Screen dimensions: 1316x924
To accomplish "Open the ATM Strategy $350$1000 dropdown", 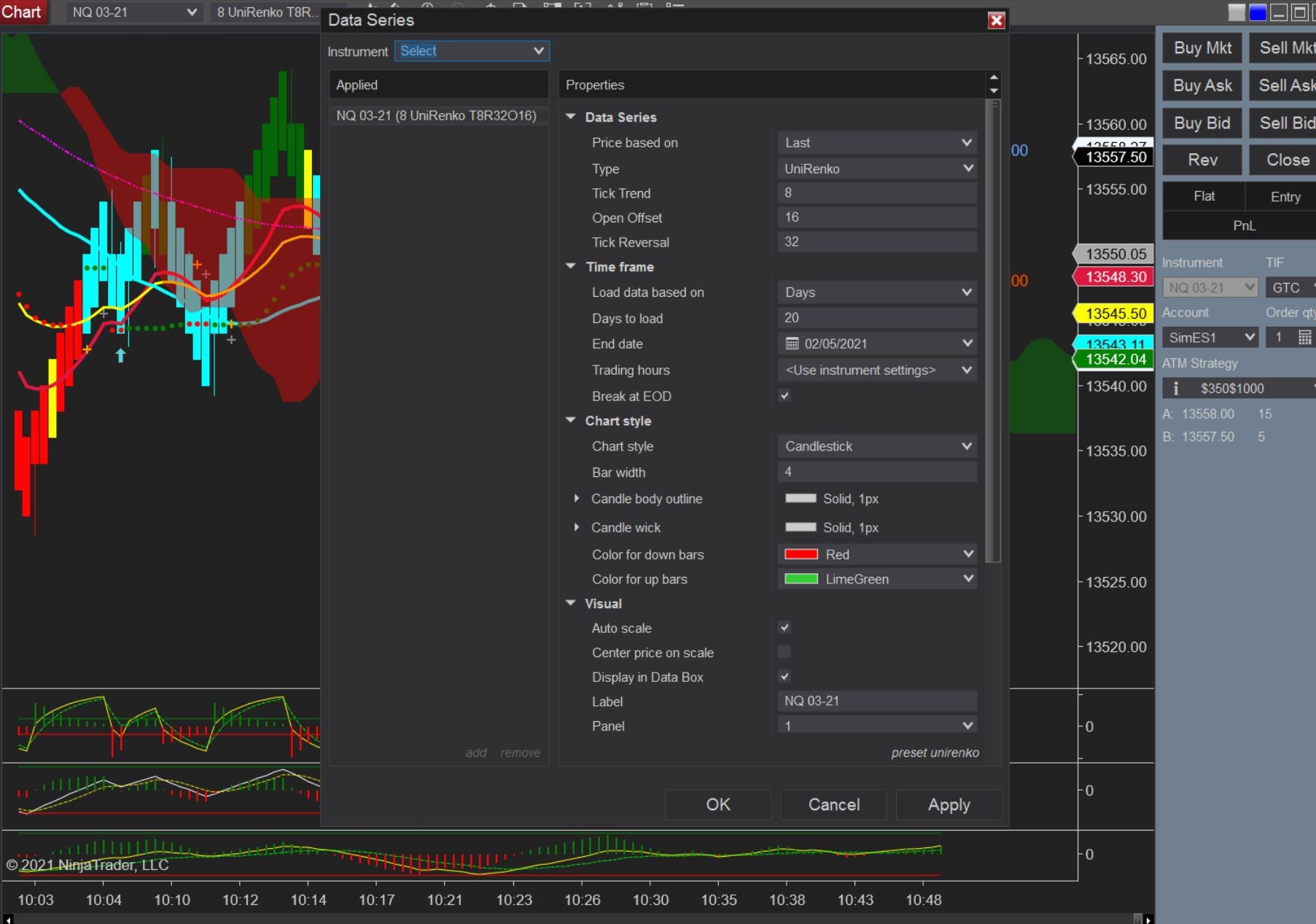I will [x=1239, y=388].
